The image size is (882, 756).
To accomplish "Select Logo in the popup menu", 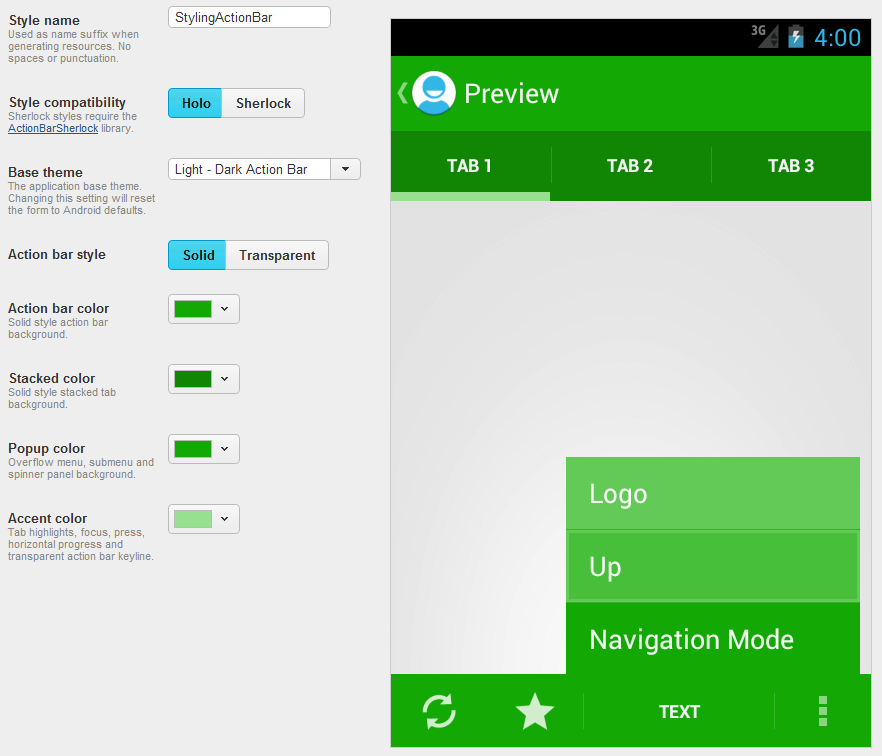I will point(713,493).
